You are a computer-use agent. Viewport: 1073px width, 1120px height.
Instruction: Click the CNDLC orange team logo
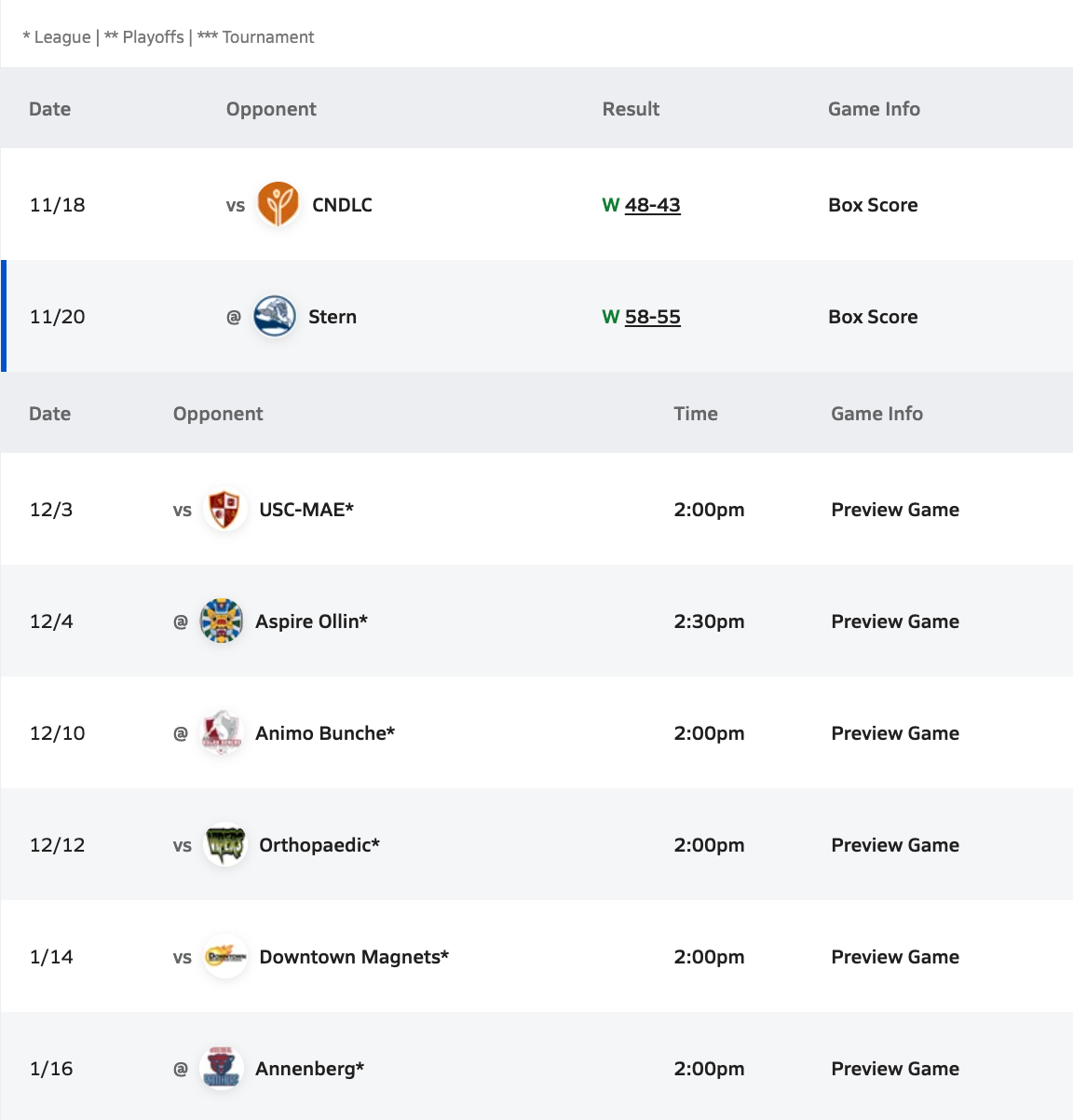pyautogui.click(x=278, y=205)
